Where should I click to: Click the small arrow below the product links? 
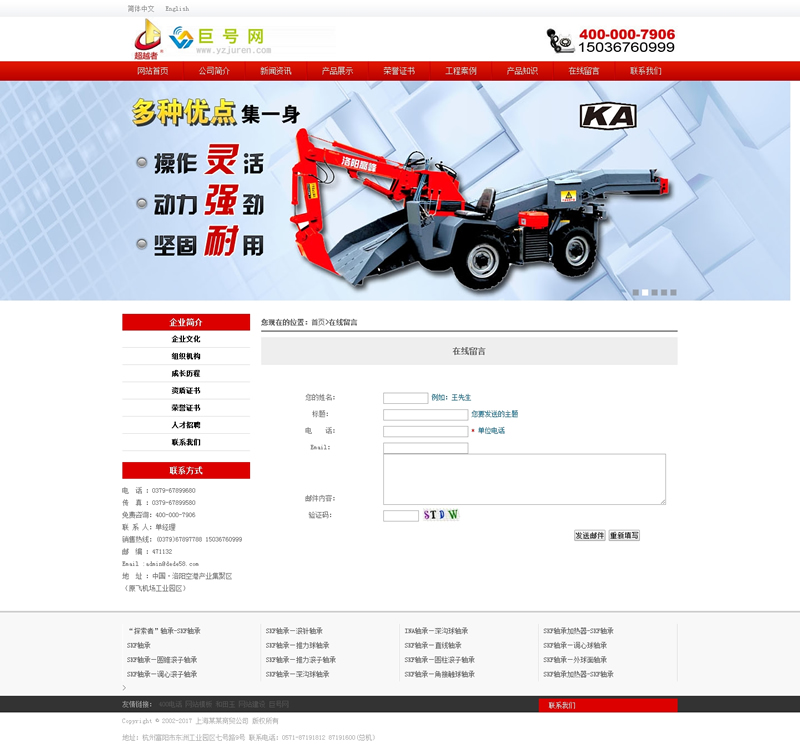(x=124, y=688)
